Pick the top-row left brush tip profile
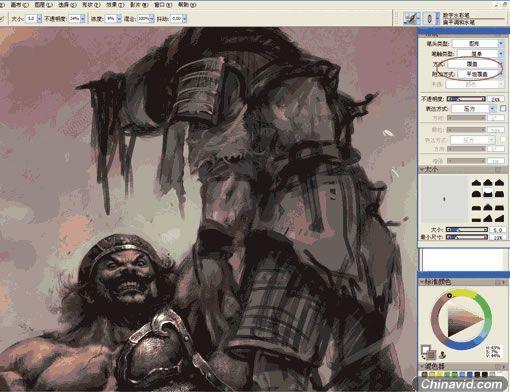This screenshot has height=392, width=510. [476, 182]
